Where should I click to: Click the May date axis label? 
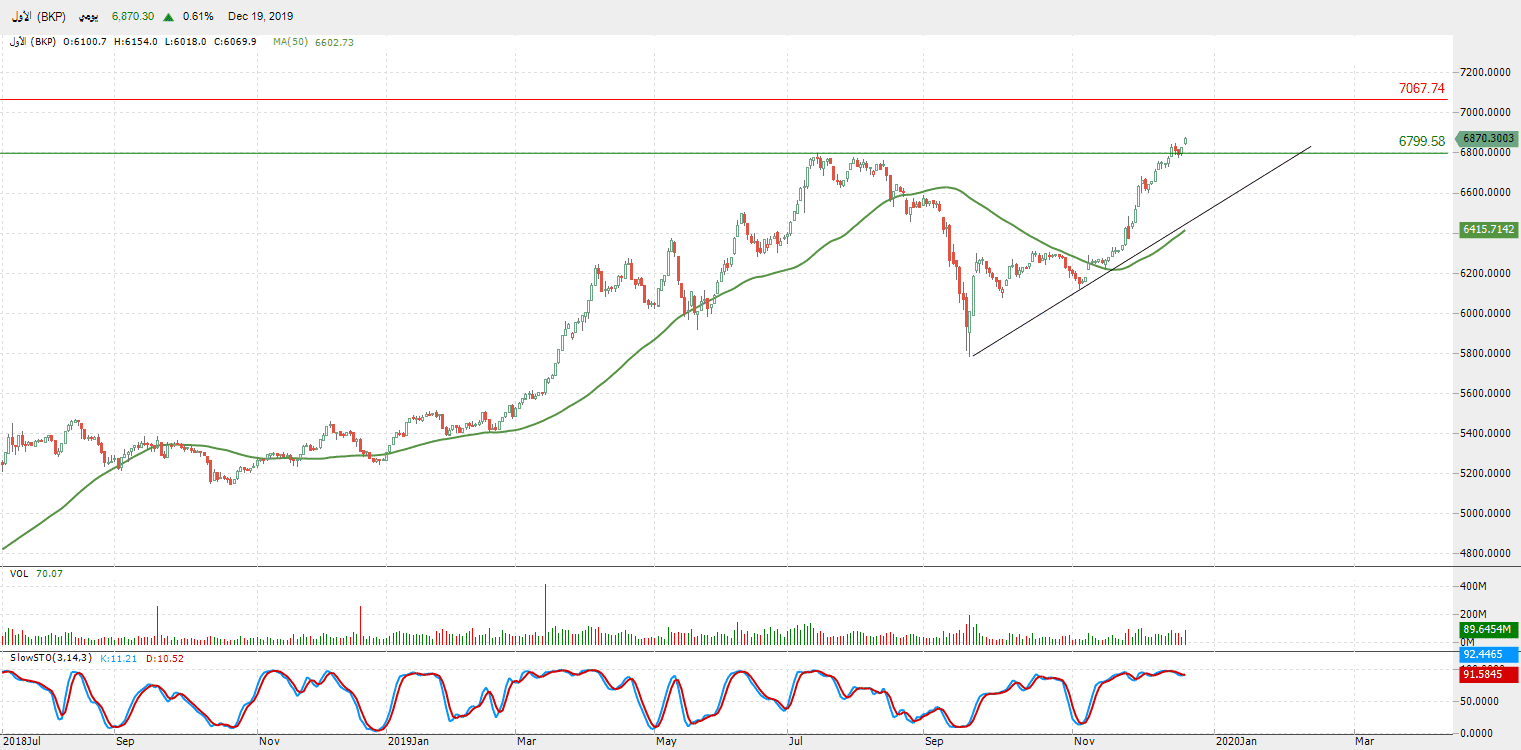pyautogui.click(x=666, y=742)
